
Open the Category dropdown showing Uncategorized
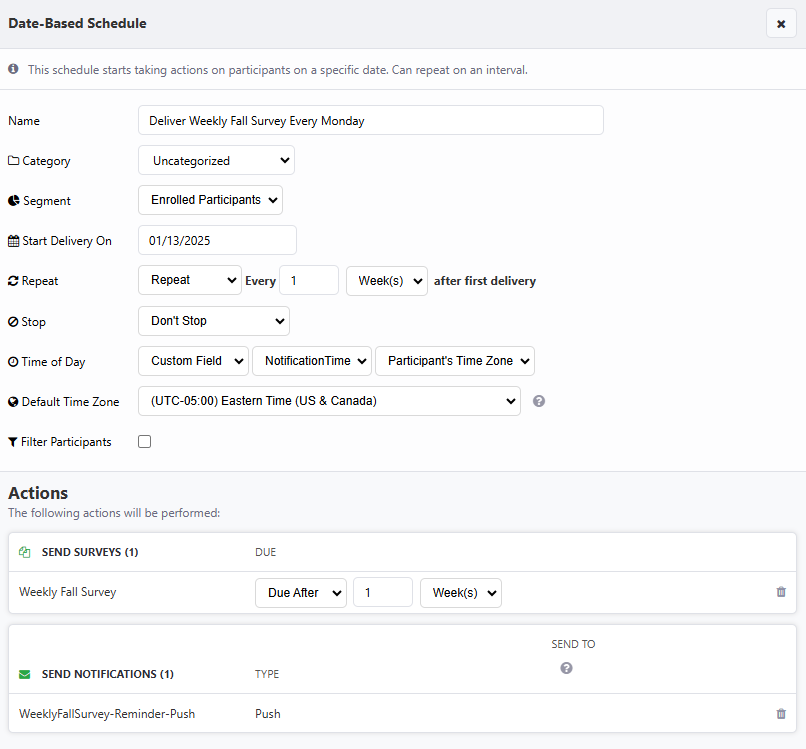point(216,160)
